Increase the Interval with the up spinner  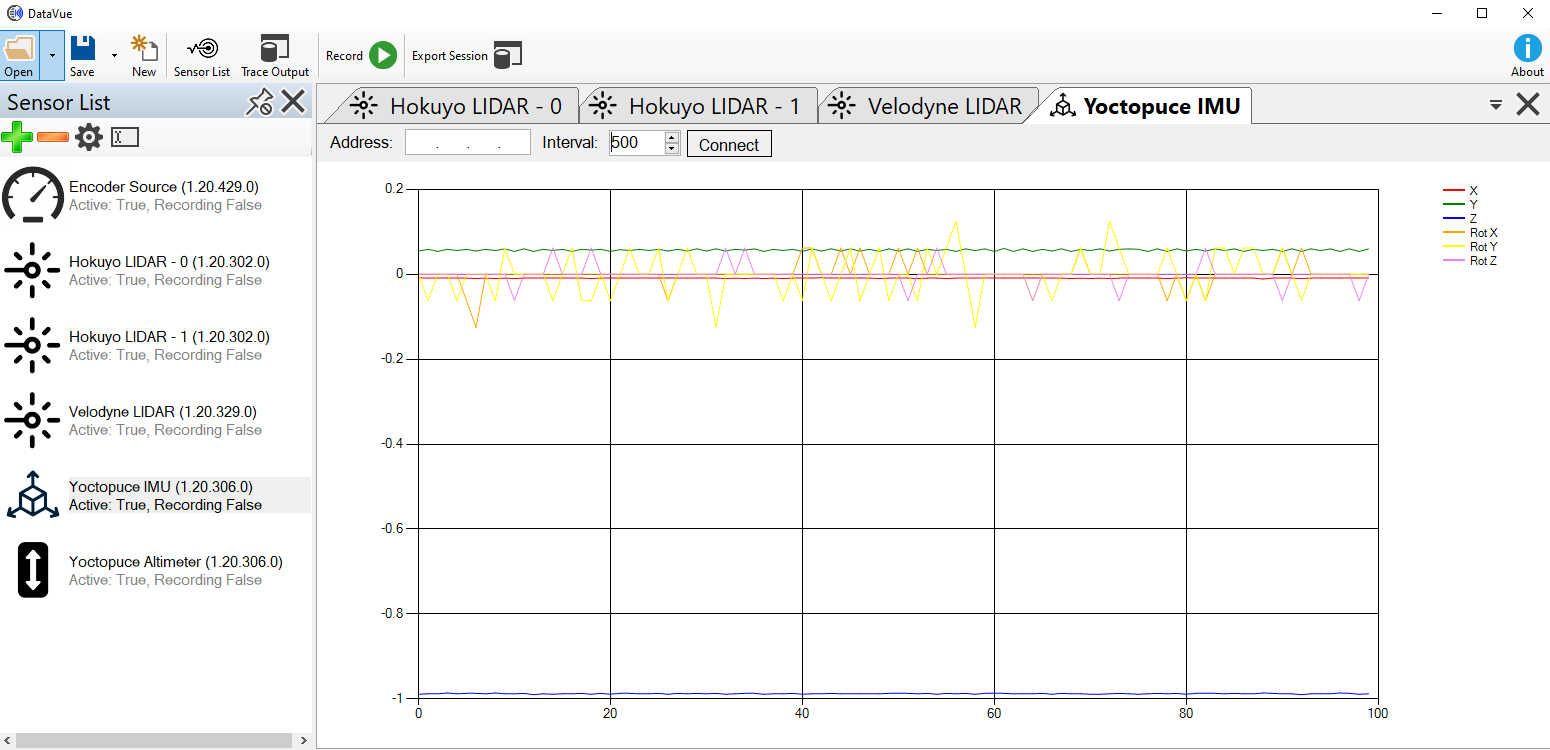pos(672,137)
